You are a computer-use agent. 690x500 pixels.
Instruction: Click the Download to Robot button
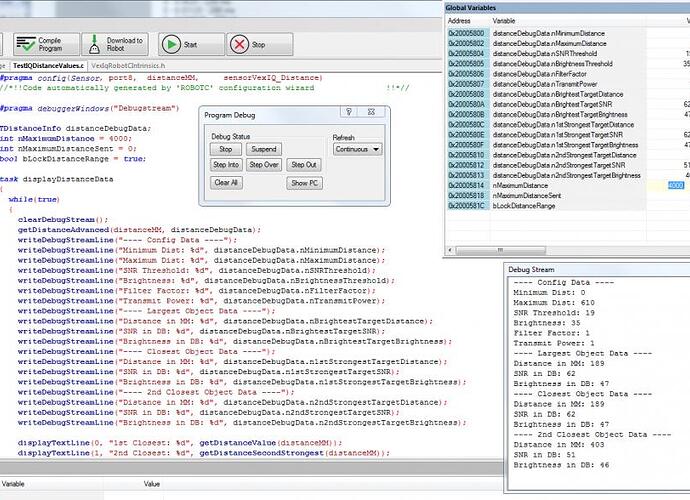click(x=115, y=44)
